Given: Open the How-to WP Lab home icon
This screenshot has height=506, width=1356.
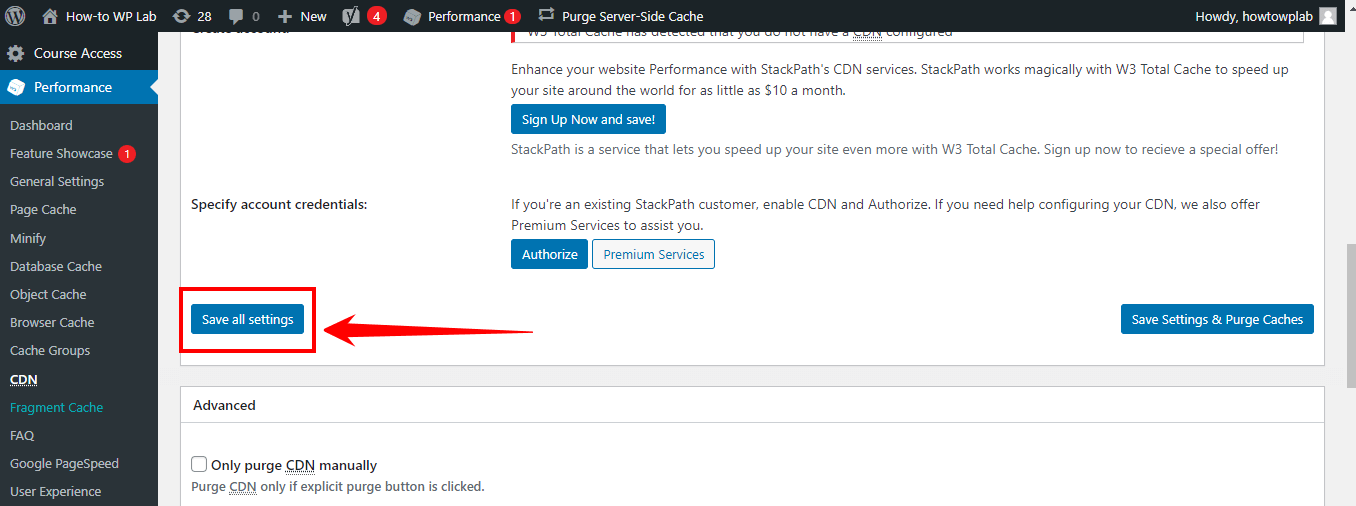Looking at the screenshot, I should click(x=50, y=16).
